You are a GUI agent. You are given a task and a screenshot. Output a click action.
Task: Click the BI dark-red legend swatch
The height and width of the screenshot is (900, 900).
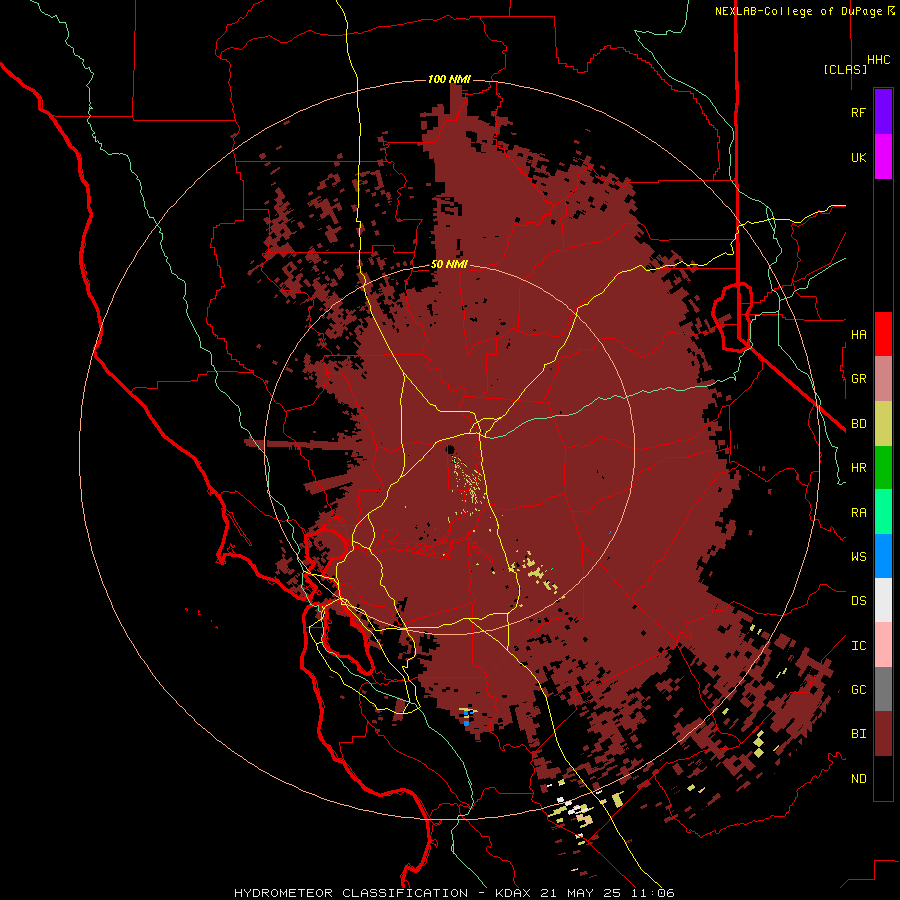click(883, 734)
